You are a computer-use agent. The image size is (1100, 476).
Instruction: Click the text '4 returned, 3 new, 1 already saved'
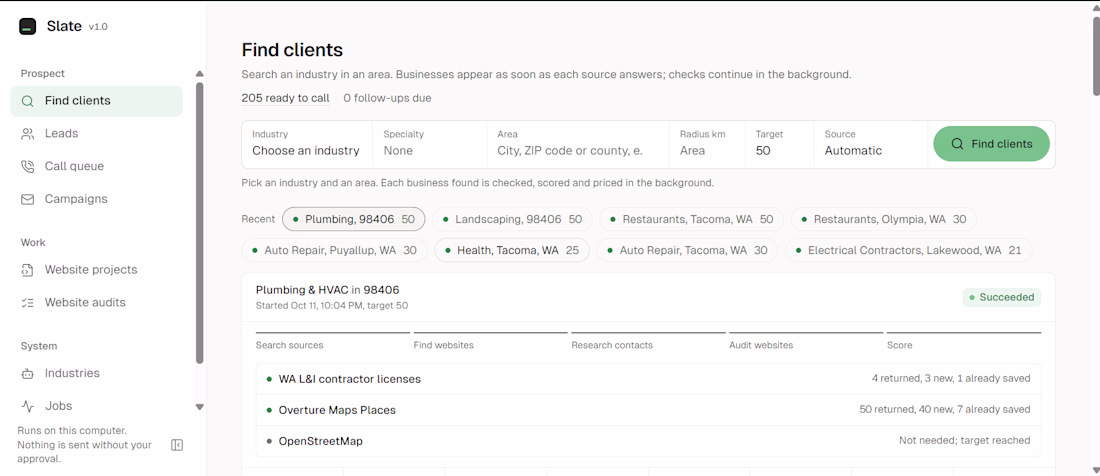[x=951, y=379]
